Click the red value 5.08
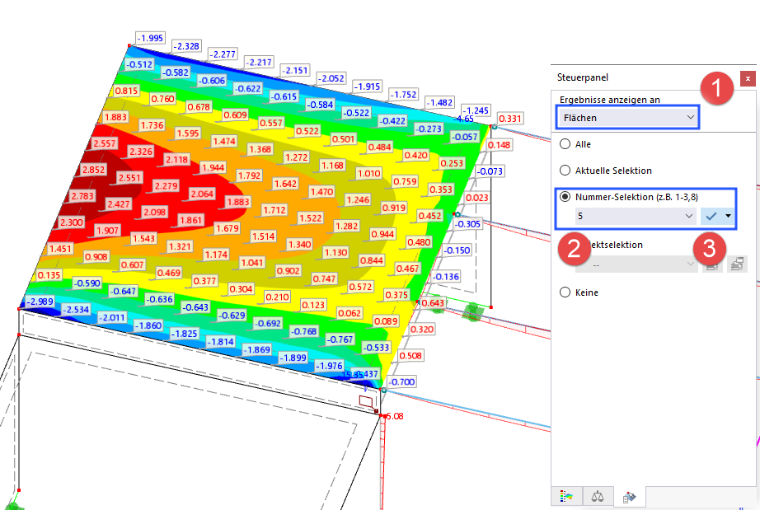Viewport: 760px width, 510px height. click(395, 416)
